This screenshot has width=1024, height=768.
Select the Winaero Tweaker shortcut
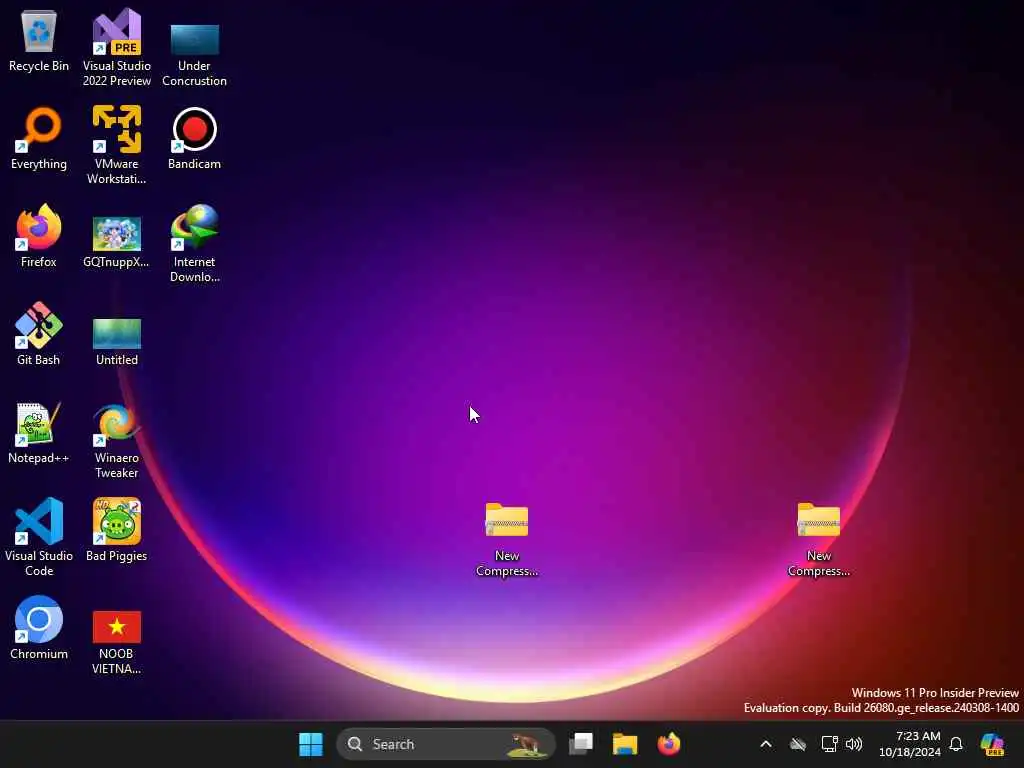[116, 441]
